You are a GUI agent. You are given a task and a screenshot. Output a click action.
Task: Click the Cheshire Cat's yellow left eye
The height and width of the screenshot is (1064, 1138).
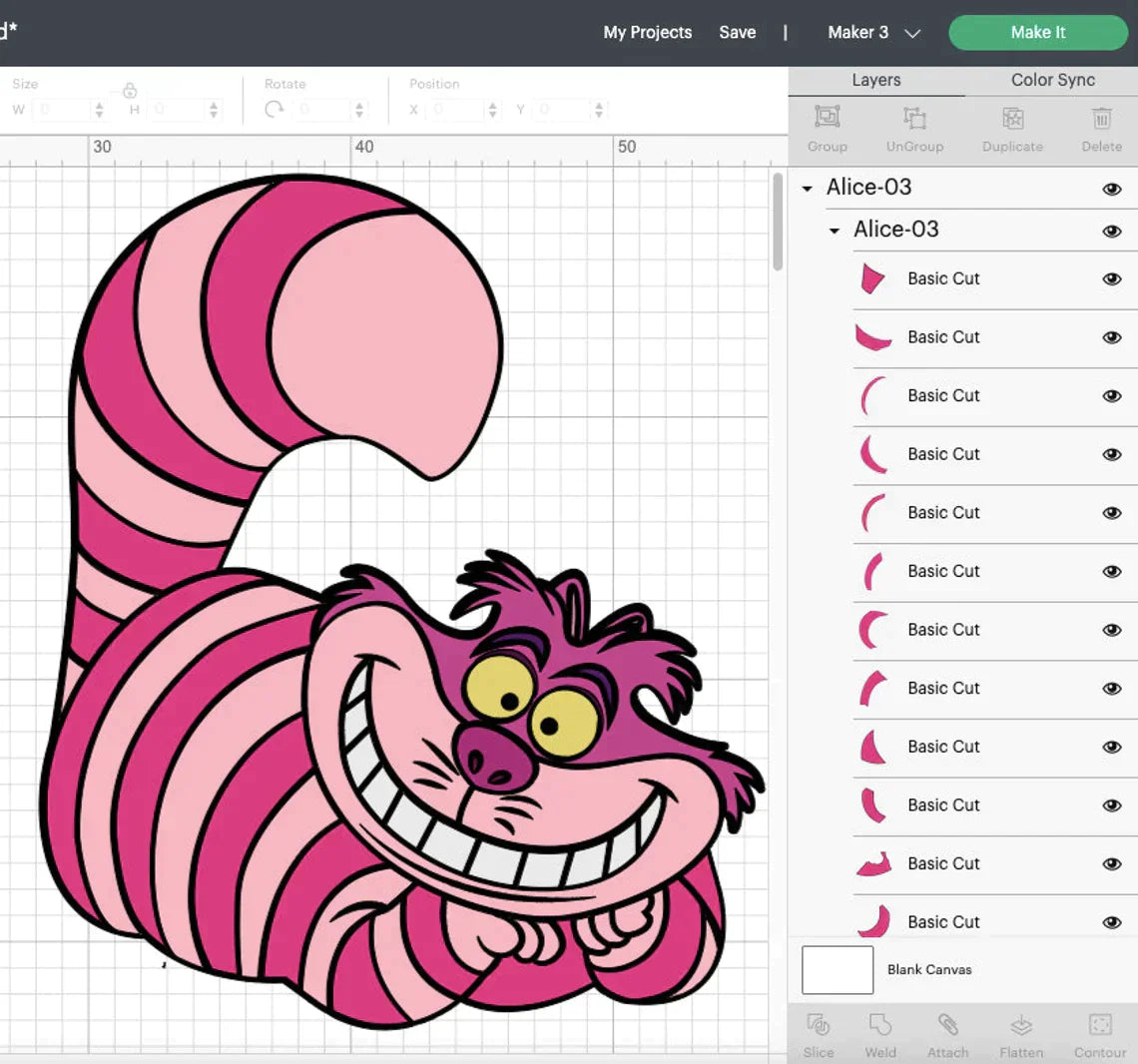(499, 688)
